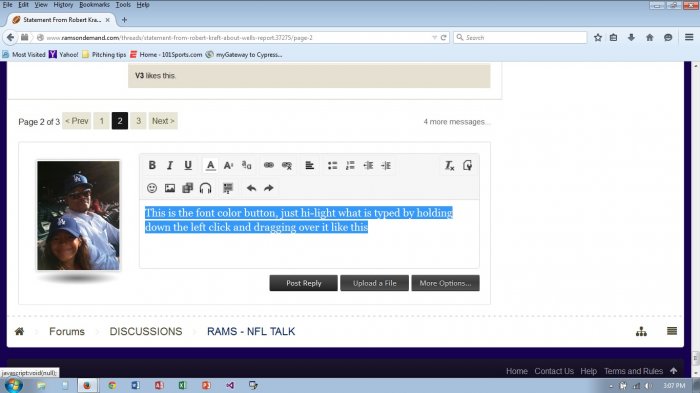Open the font size dropdown

point(228,165)
